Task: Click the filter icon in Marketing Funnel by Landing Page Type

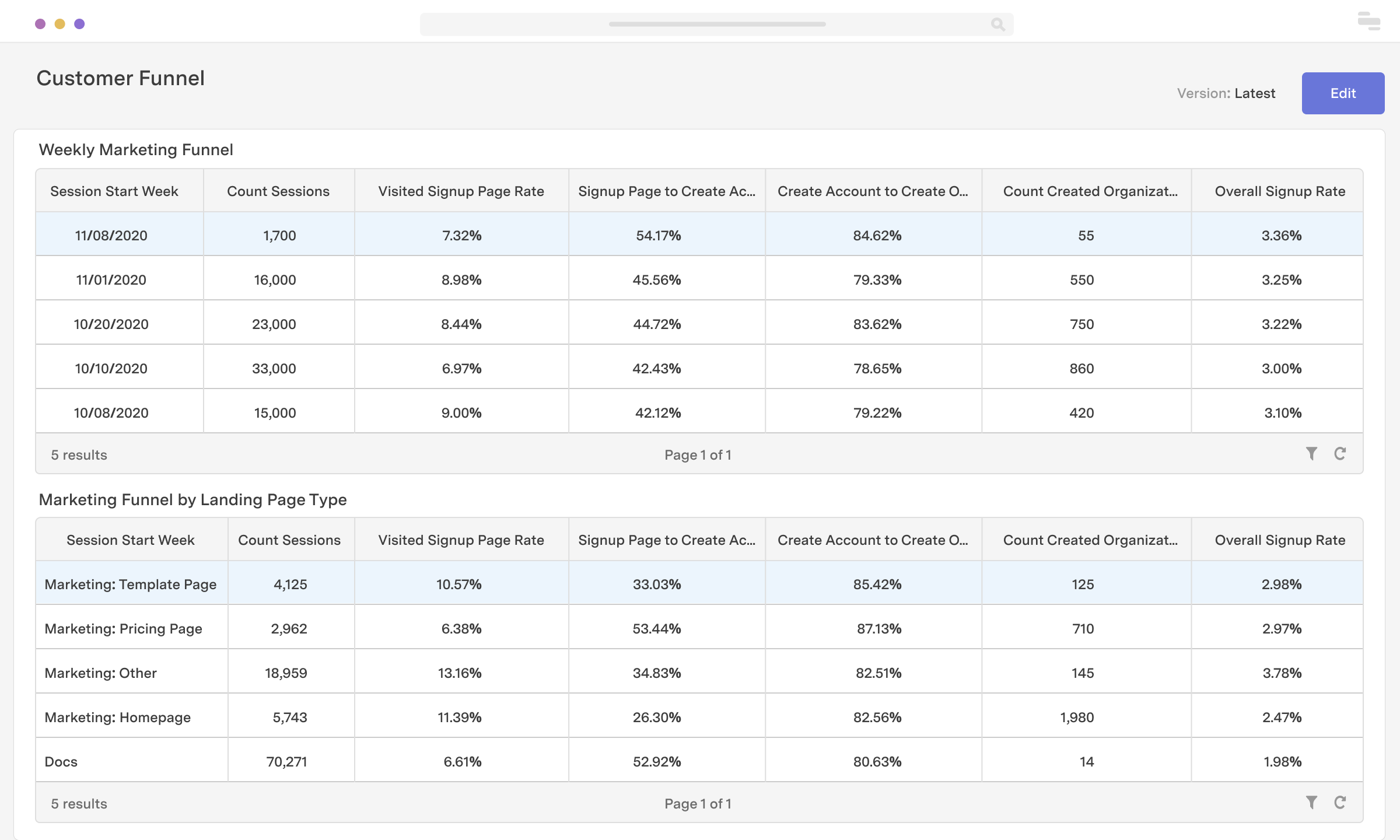Action: pos(1311,801)
